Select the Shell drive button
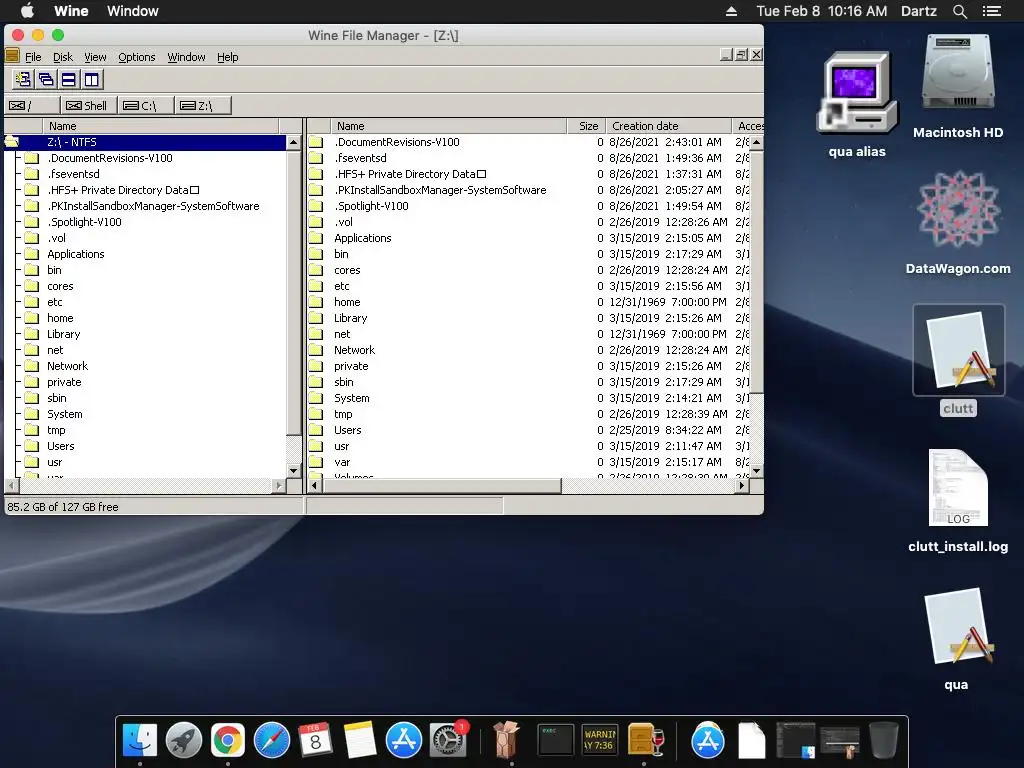The image size is (1024, 768). [88, 105]
